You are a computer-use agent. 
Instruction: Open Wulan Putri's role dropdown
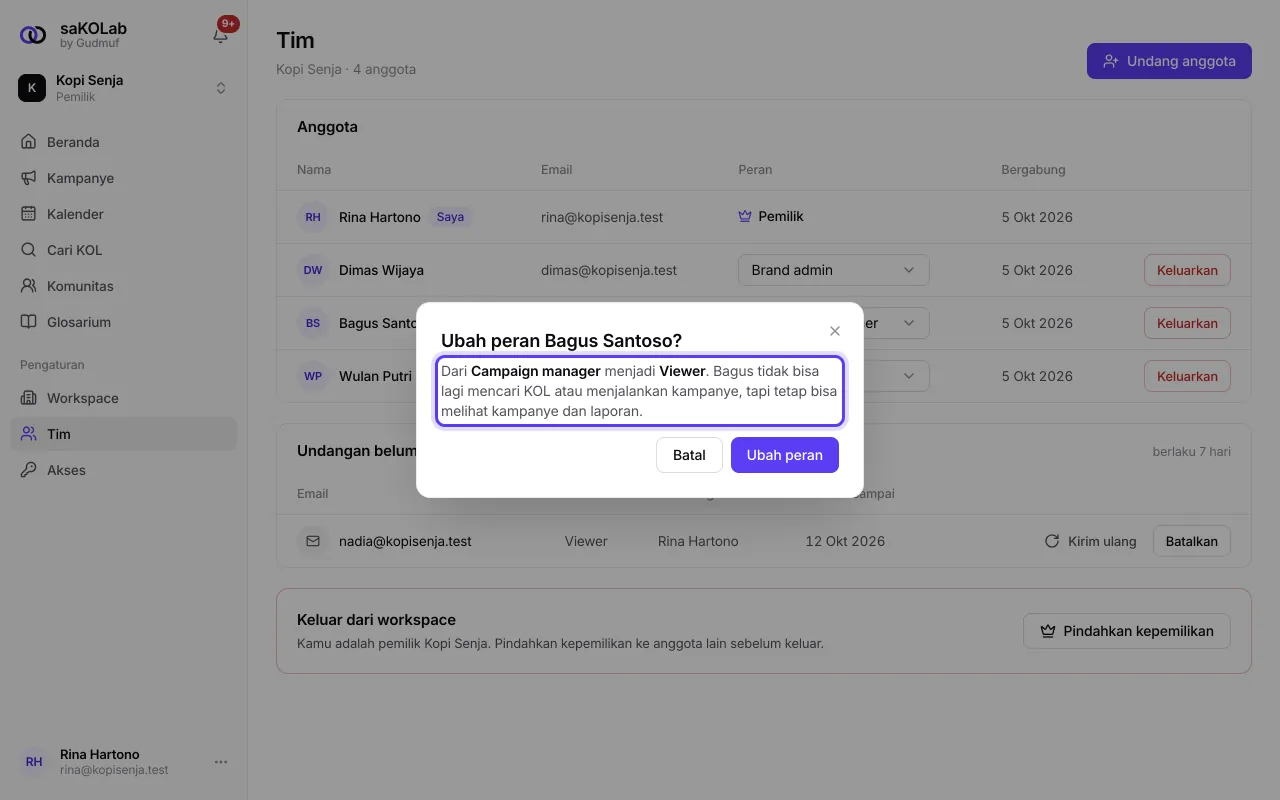[896, 376]
